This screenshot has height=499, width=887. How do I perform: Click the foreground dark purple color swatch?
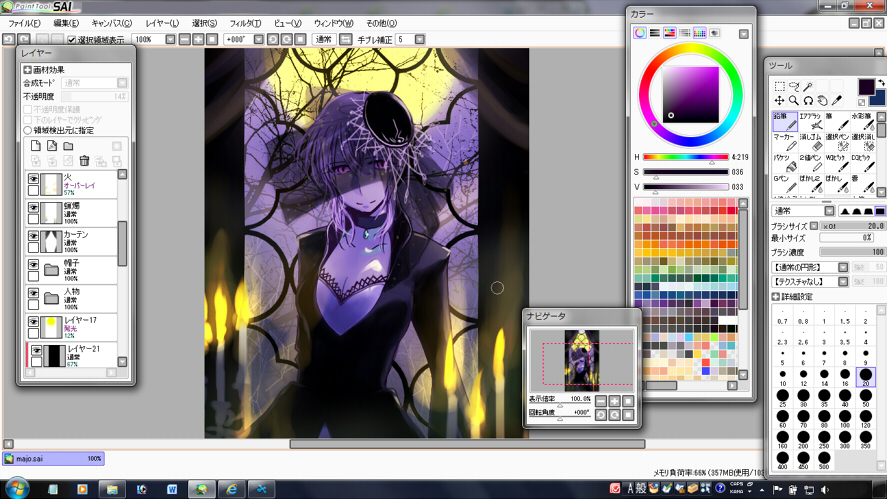[x=866, y=87]
